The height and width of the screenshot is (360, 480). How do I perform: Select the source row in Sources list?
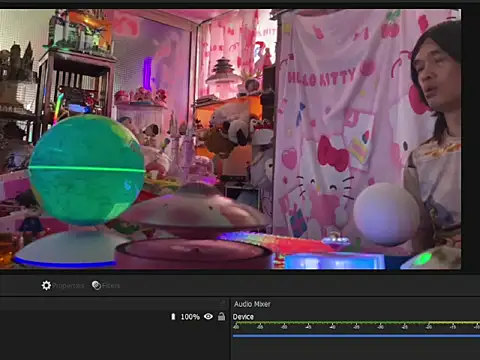pyautogui.click(x=114, y=317)
